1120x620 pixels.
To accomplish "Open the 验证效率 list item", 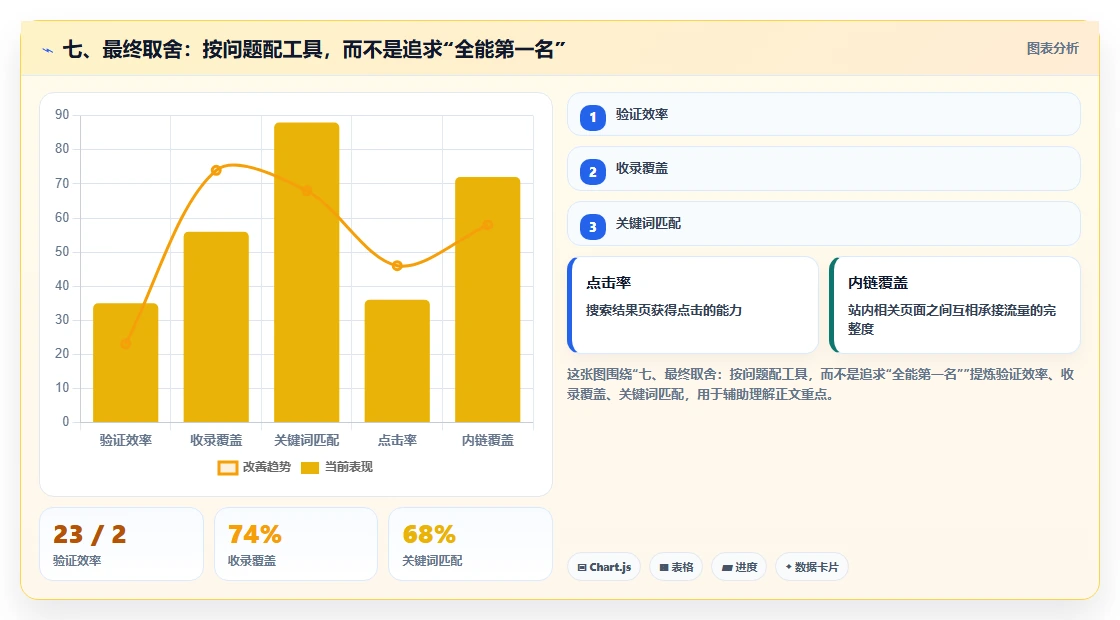I will [x=824, y=114].
